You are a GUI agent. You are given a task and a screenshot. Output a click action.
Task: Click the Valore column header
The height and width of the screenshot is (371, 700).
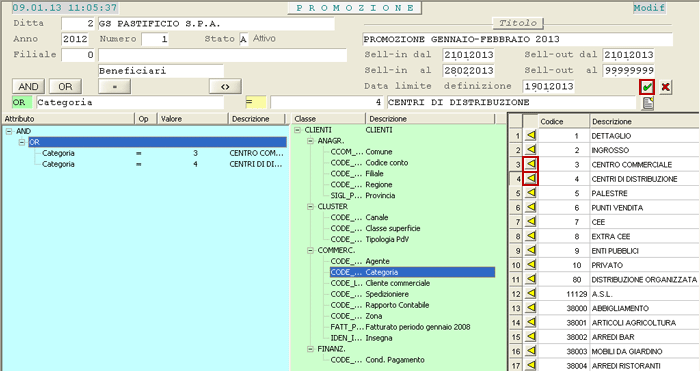coord(192,119)
